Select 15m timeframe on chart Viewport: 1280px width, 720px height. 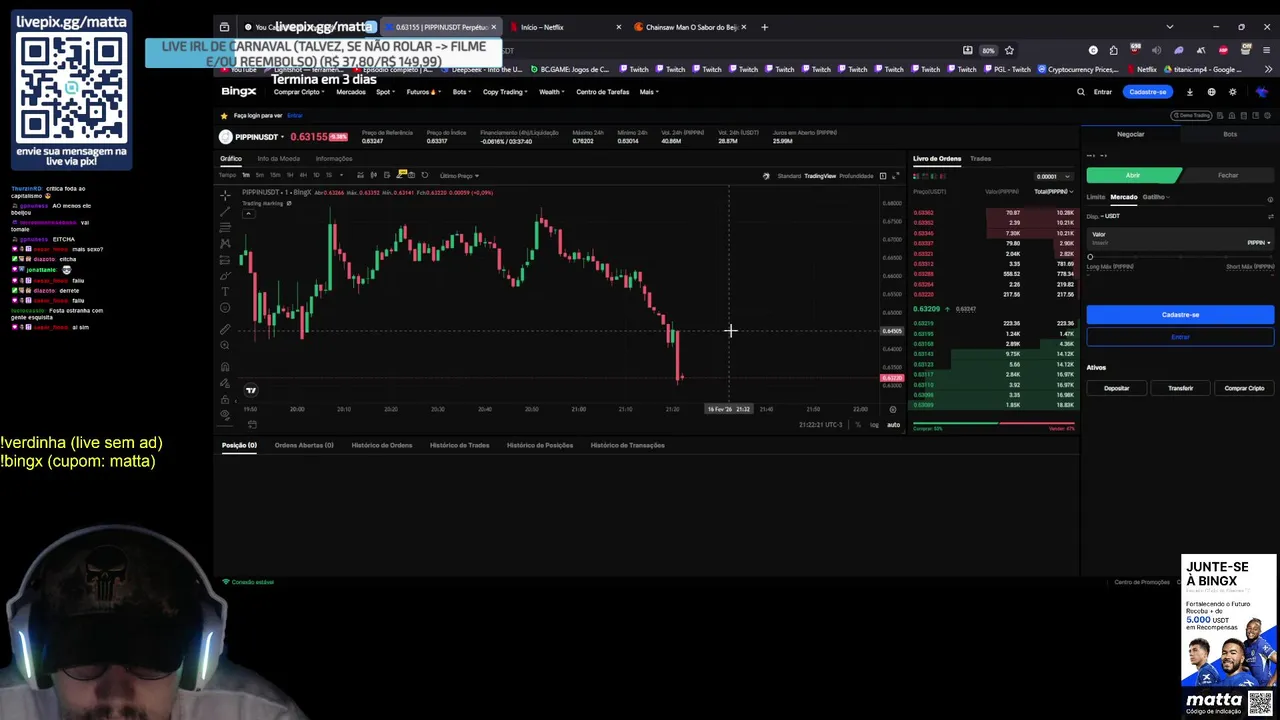pos(275,175)
